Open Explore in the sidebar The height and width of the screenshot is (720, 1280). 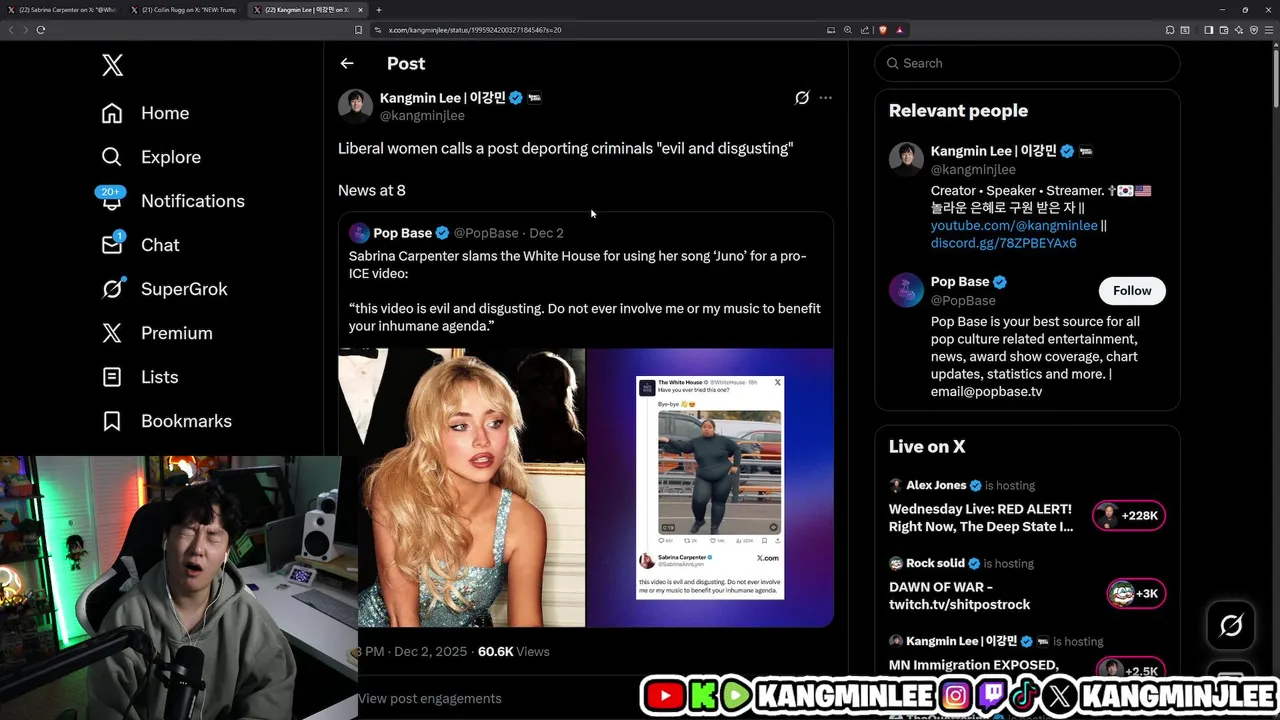[x=151, y=157]
